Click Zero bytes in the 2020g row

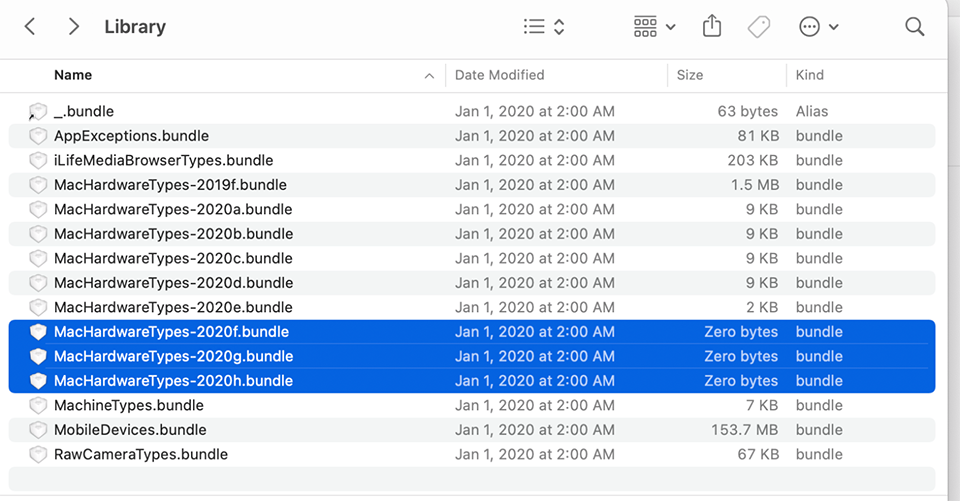pos(741,356)
